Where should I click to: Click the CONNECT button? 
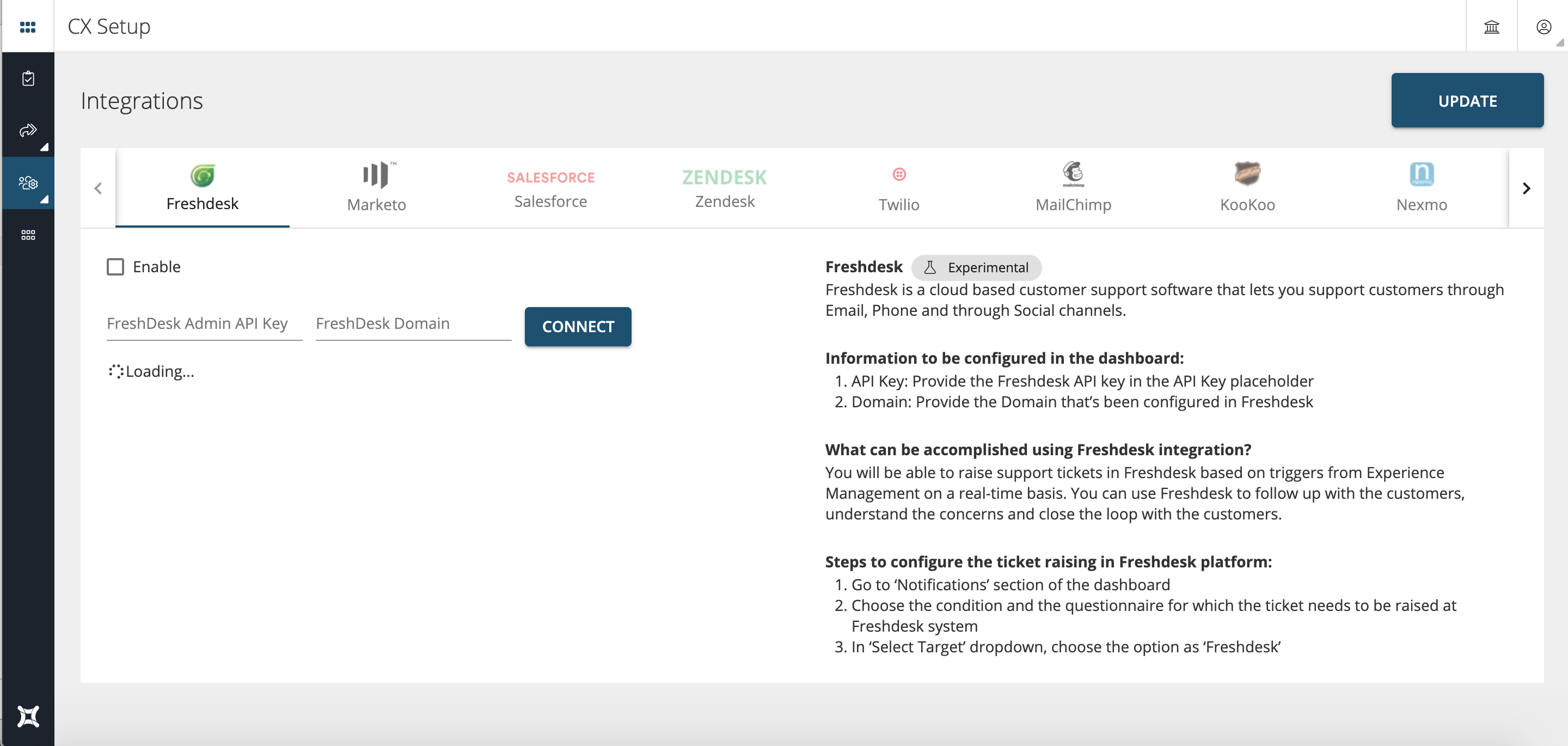coord(578,326)
